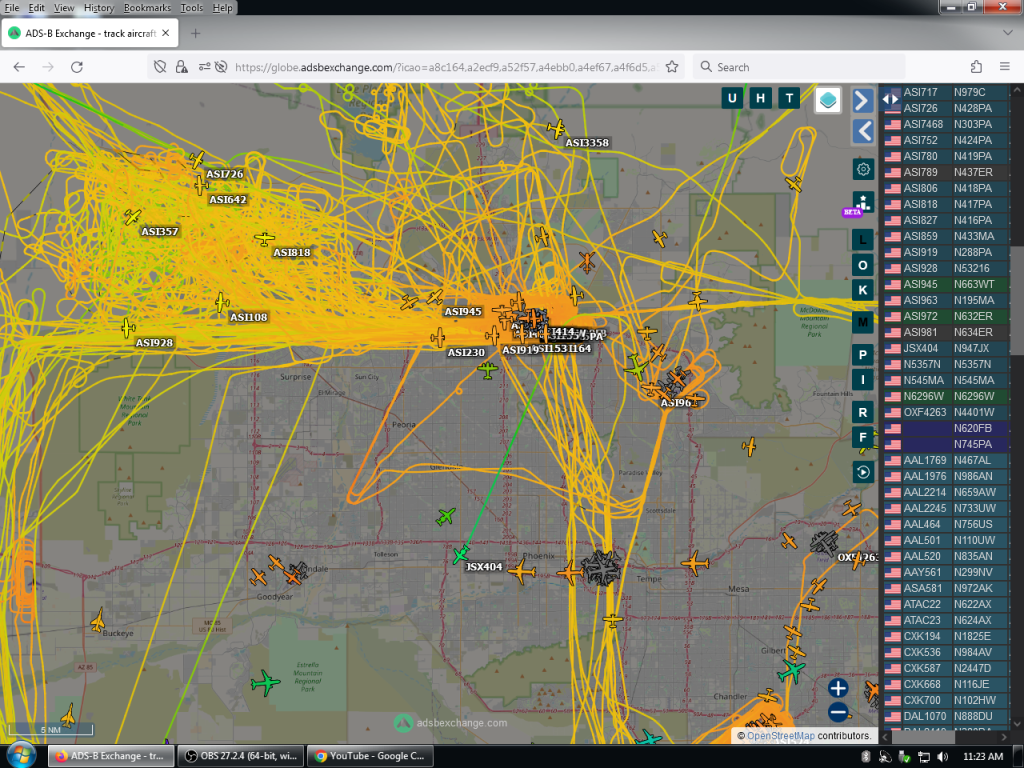Select the ASI789 N437ER row
Image resolution: width=1024 pixels, height=768 pixels.
pos(945,172)
